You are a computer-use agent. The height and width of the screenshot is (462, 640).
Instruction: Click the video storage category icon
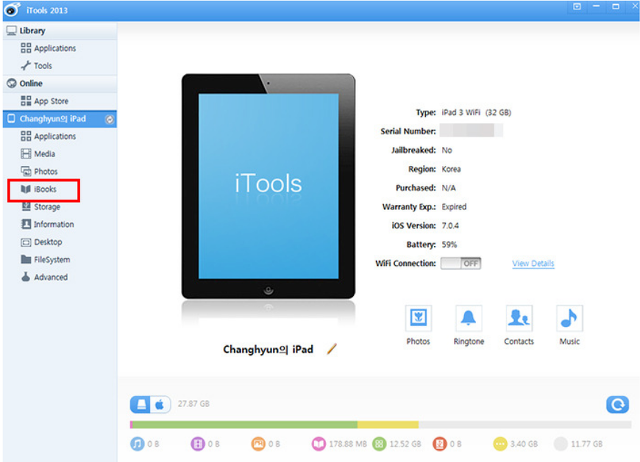click(x=198, y=444)
